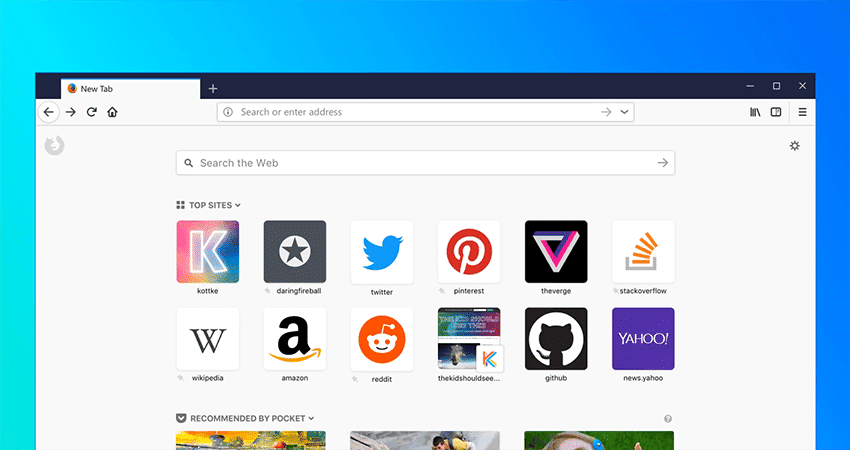Open the pinterest top site tile
Viewport: 850px width, 450px height.
pos(469,252)
